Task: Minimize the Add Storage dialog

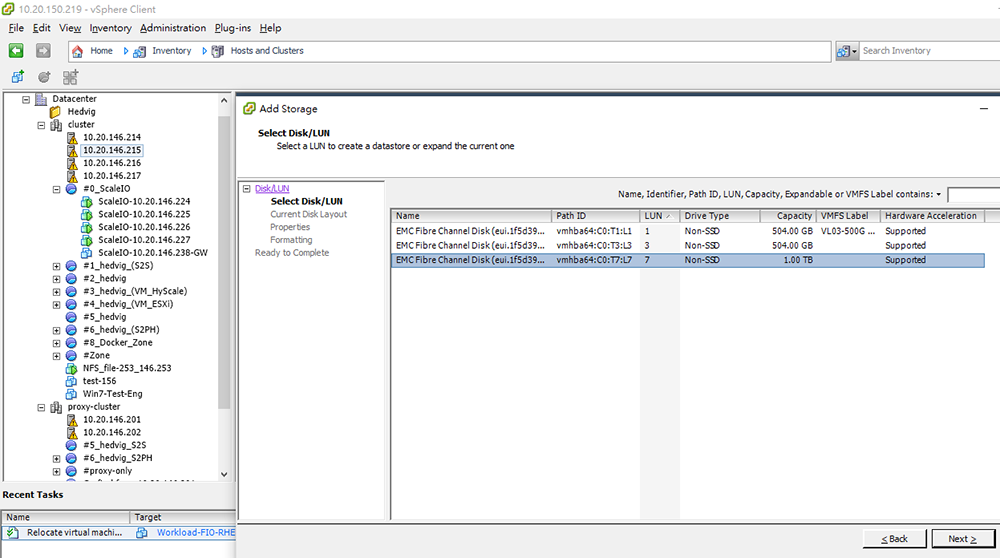Action: tap(983, 109)
